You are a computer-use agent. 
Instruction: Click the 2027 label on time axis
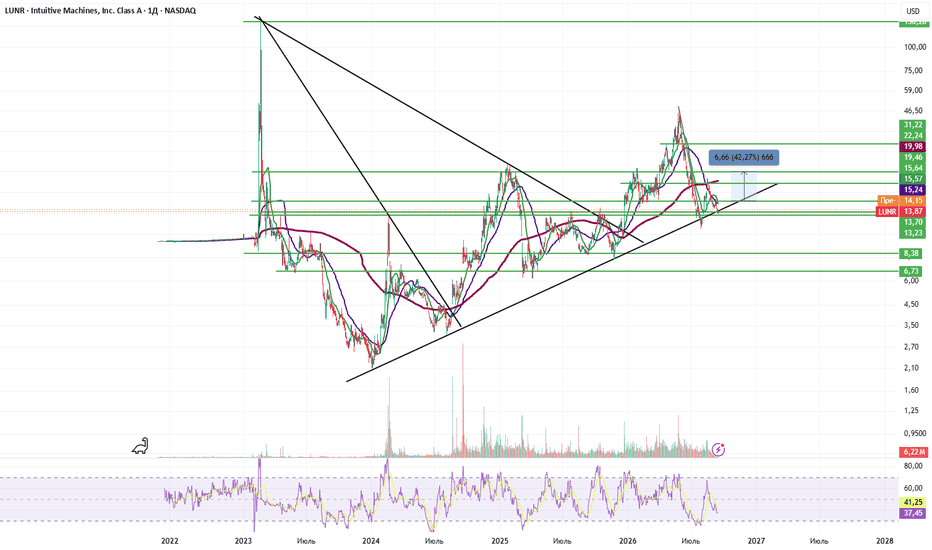756,541
